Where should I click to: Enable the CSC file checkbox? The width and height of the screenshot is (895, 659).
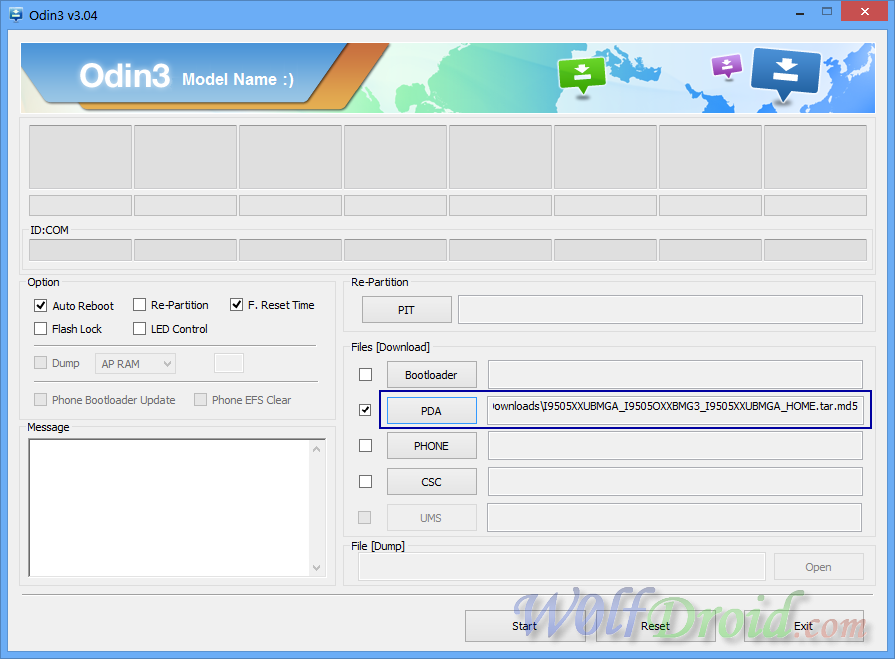(365, 482)
